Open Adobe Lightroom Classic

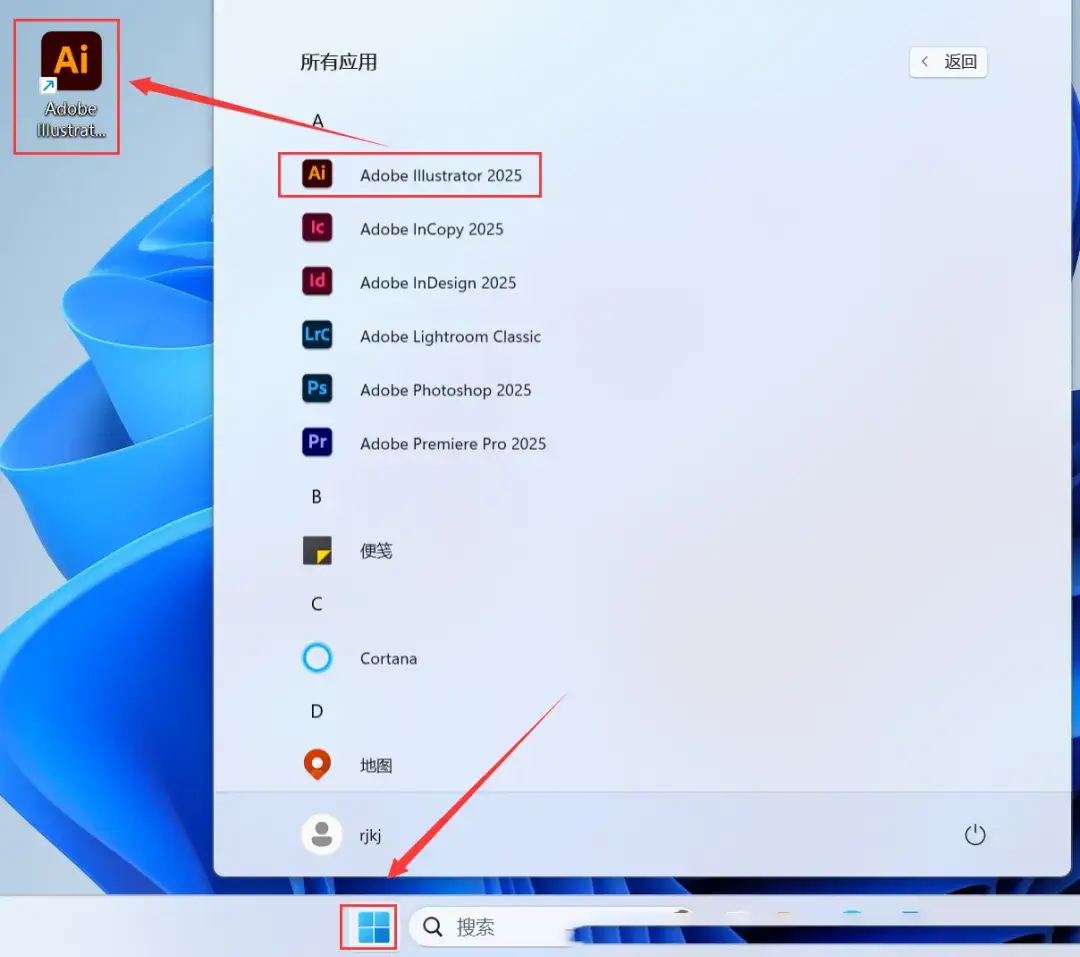coord(449,336)
